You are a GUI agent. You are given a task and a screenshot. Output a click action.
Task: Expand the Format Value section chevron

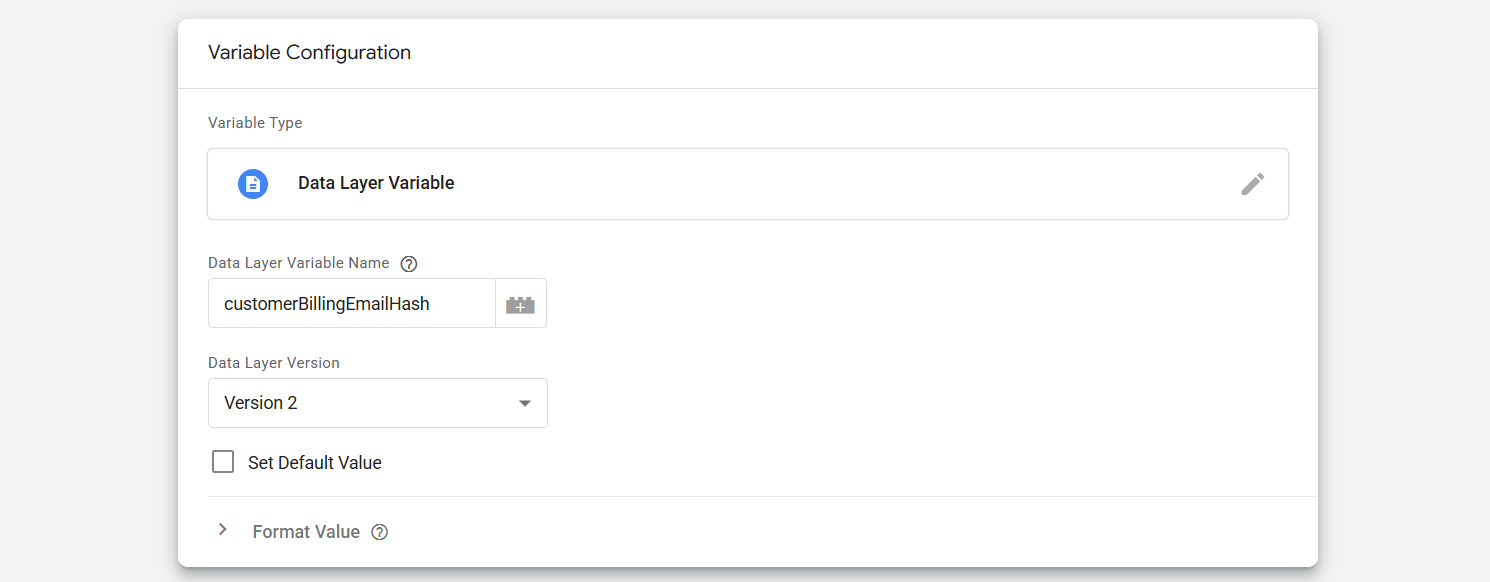click(223, 530)
